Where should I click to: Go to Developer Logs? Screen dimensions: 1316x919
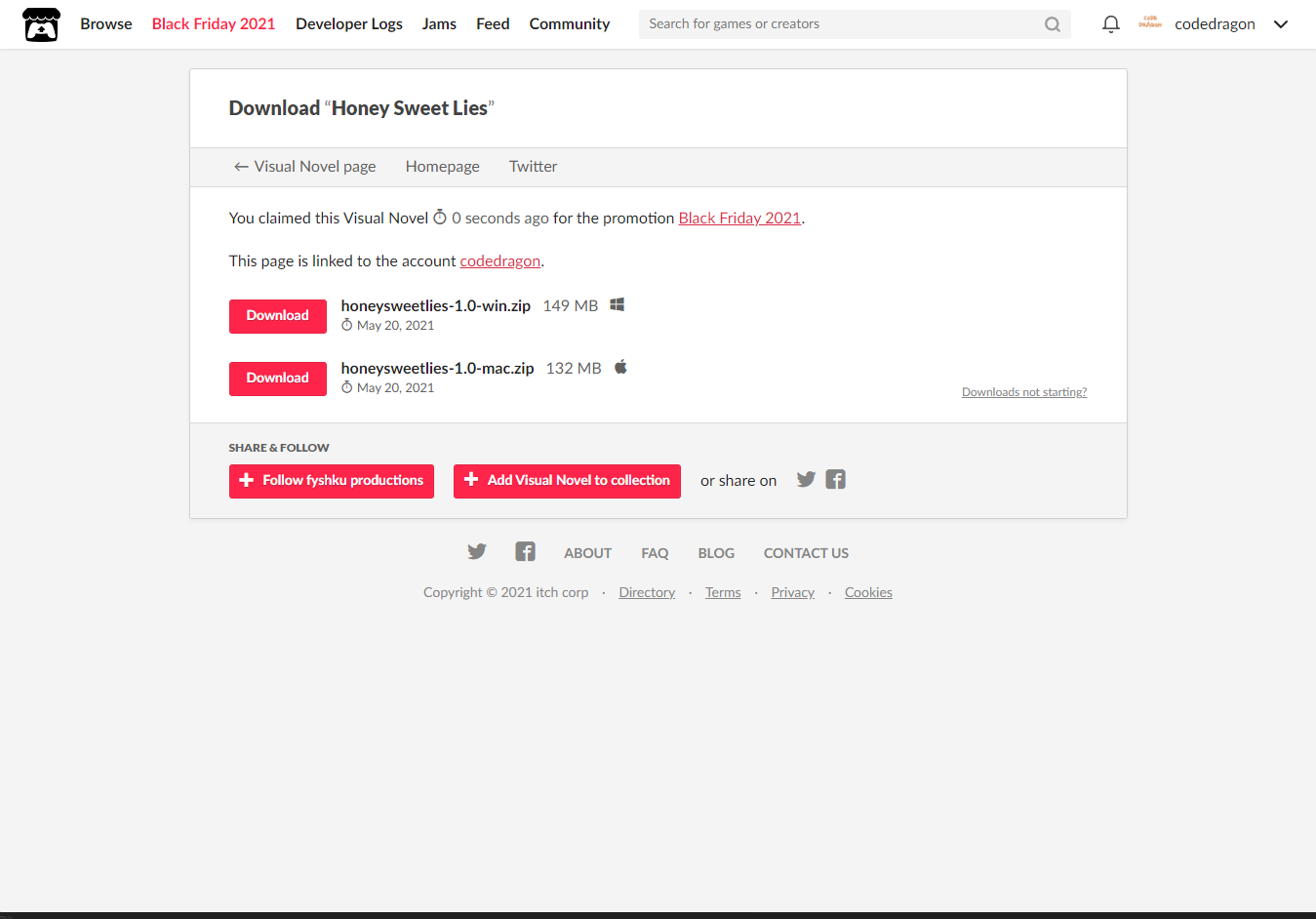pyautogui.click(x=349, y=23)
